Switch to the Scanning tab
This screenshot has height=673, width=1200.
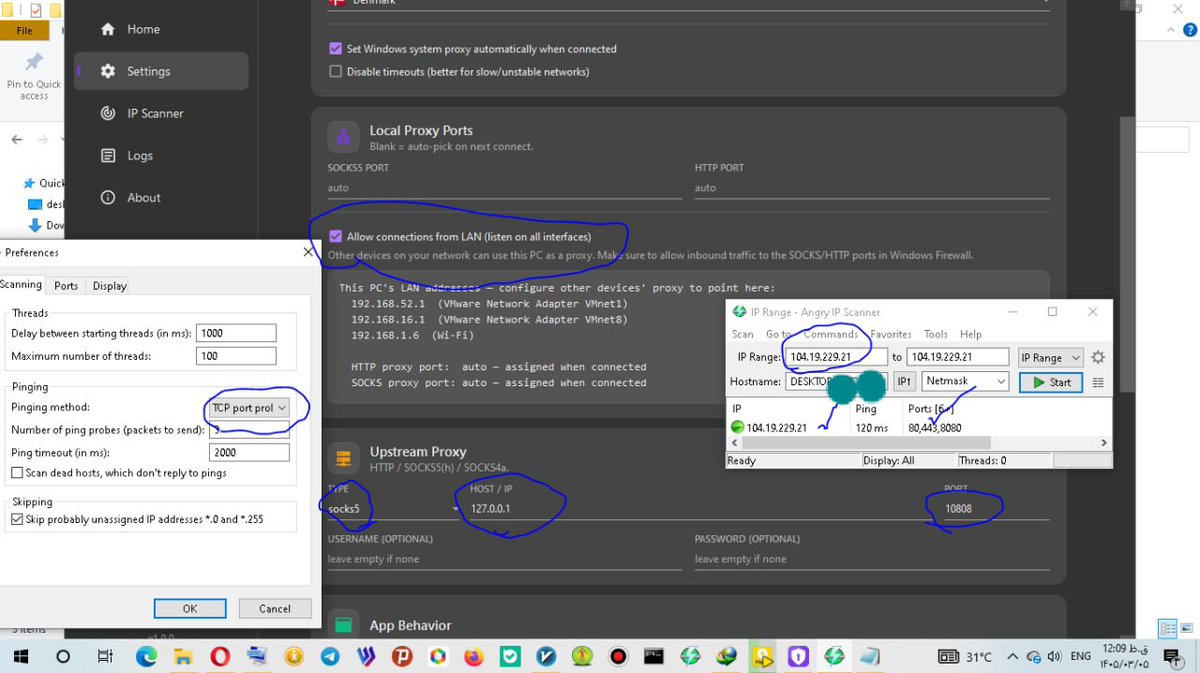[21, 285]
